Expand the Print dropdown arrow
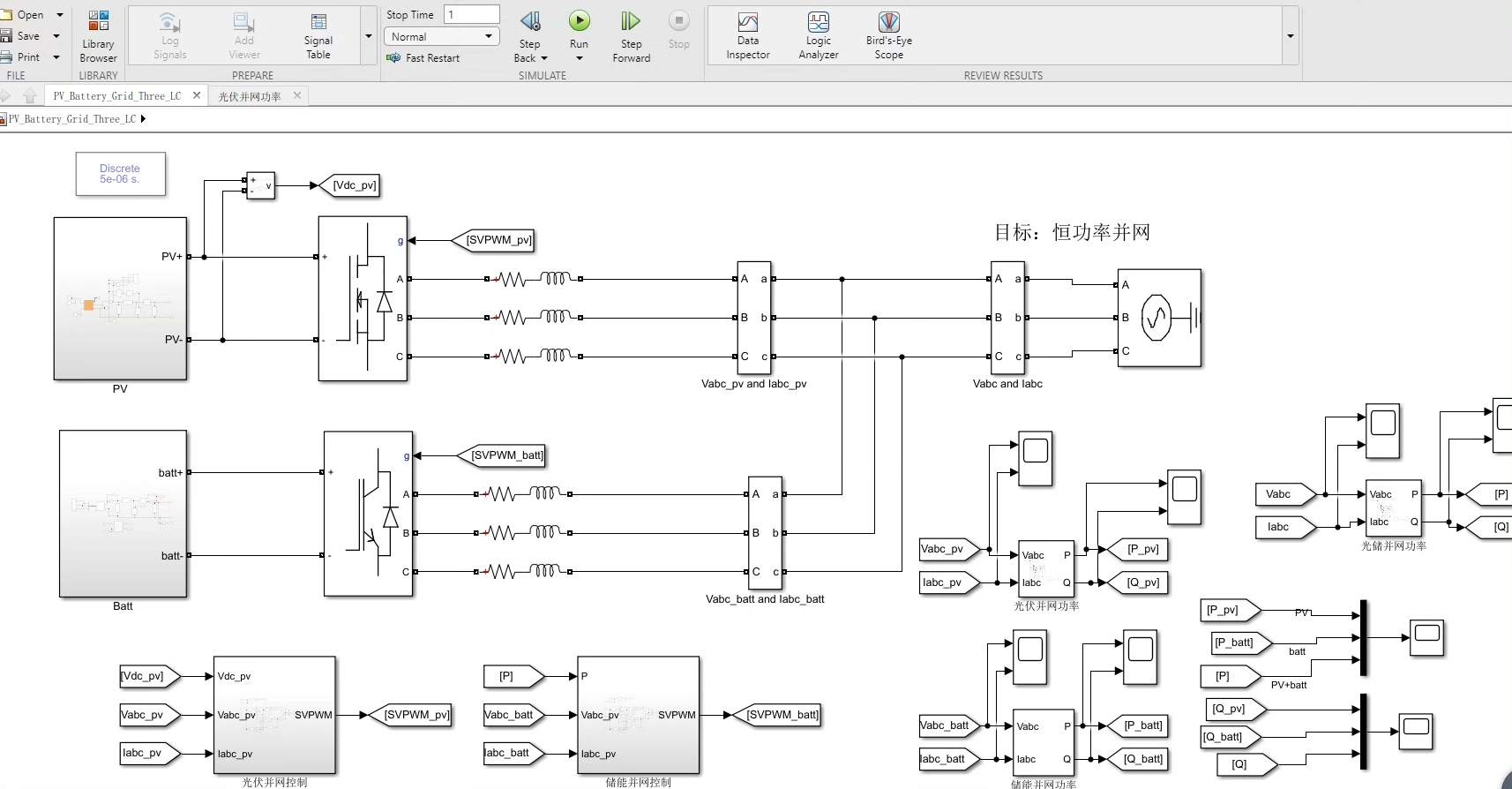This screenshot has width=1512, height=789. (56, 57)
